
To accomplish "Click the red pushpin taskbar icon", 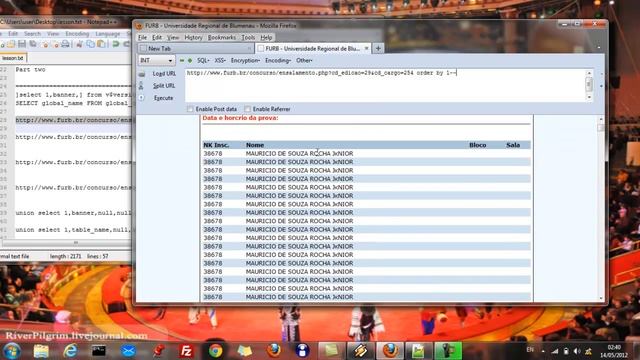I will [x=158, y=351].
